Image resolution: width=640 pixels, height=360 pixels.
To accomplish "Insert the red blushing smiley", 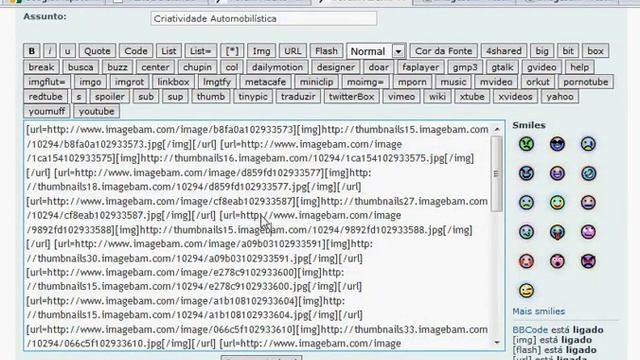I will [x=527, y=261].
